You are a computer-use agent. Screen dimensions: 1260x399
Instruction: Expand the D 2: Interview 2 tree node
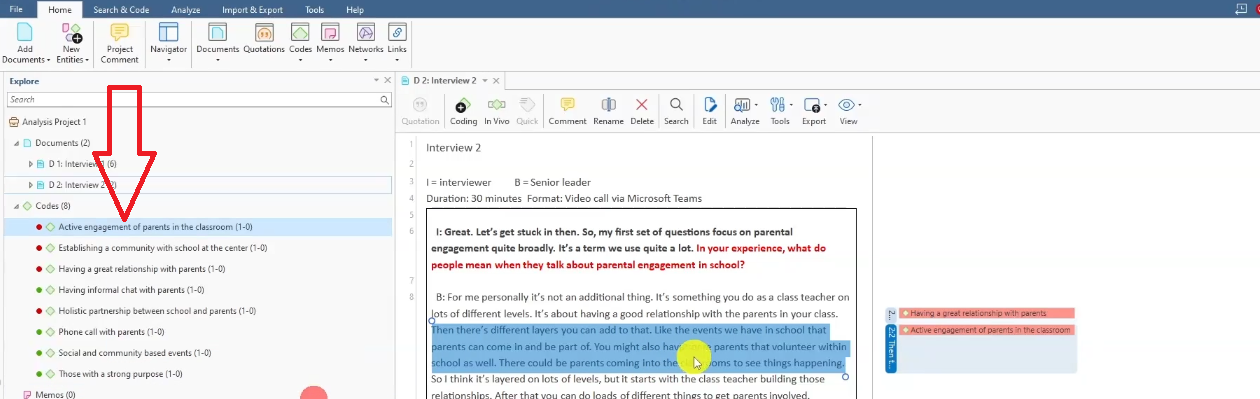pos(30,185)
